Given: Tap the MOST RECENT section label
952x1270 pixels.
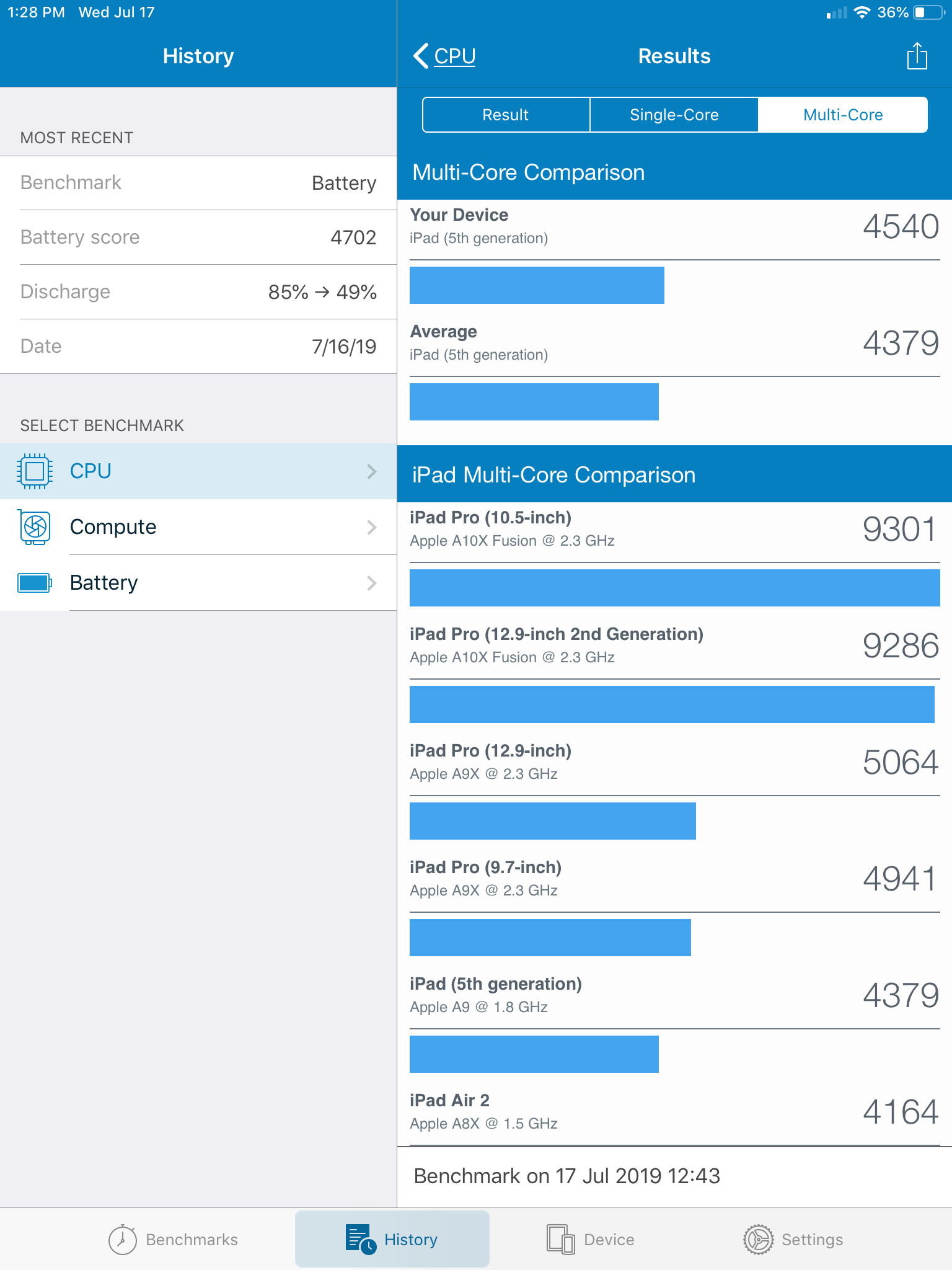Looking at the screenshot, I should pyautogui.click(x=77, y=138).
